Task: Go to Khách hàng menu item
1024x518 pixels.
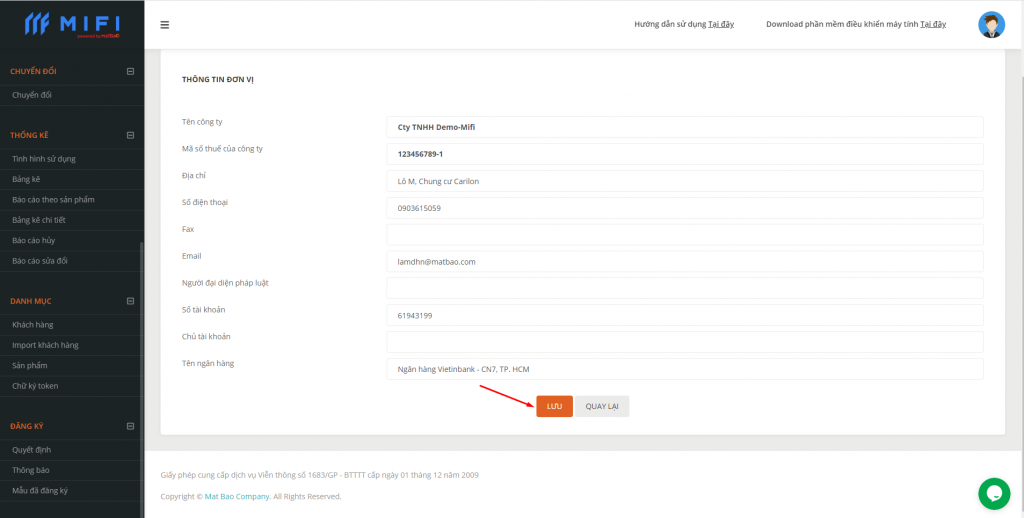Action: [33, 325]
